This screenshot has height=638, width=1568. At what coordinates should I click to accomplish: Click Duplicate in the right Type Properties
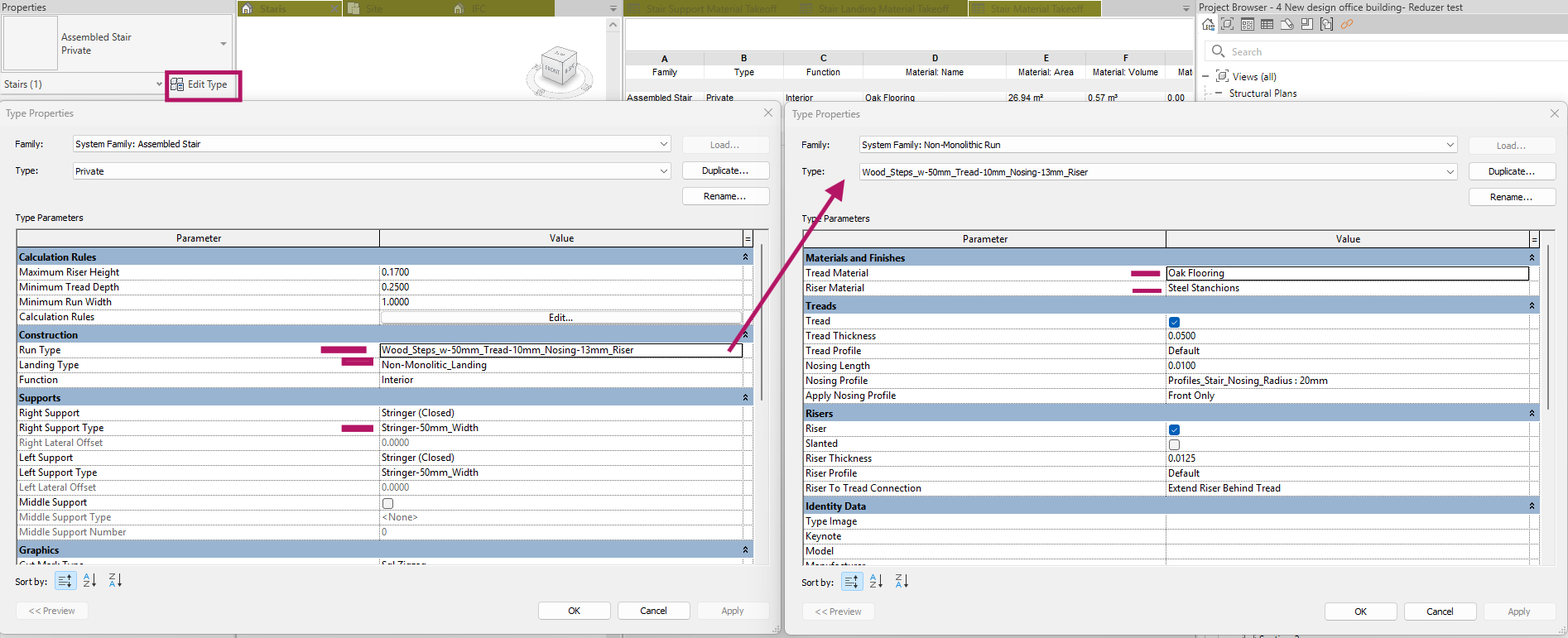[1512, 171]
